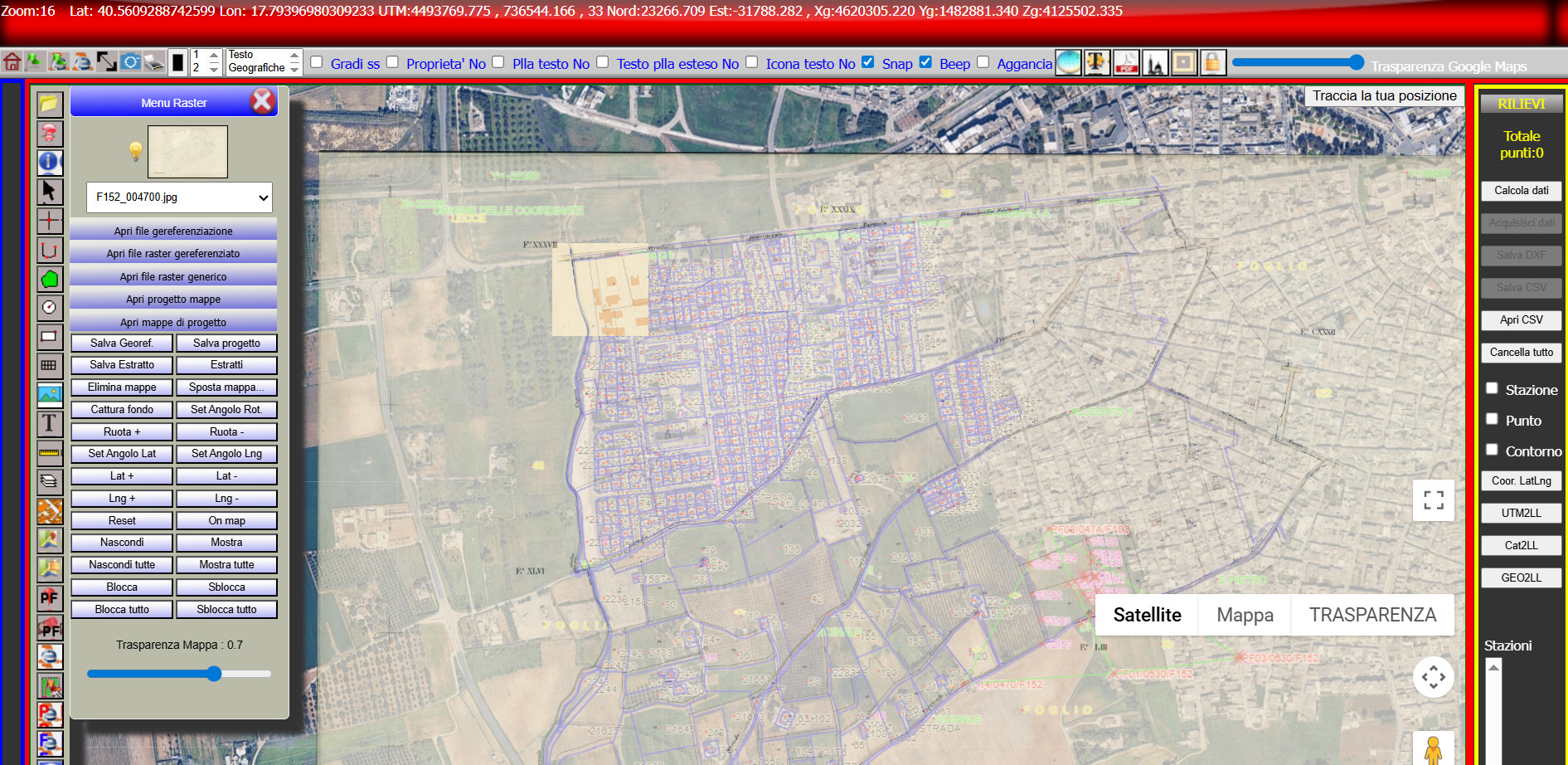The width and height of the screenshot is (1568, 765).
Task: Select the green polygon tool
Action: coord(49,279)
